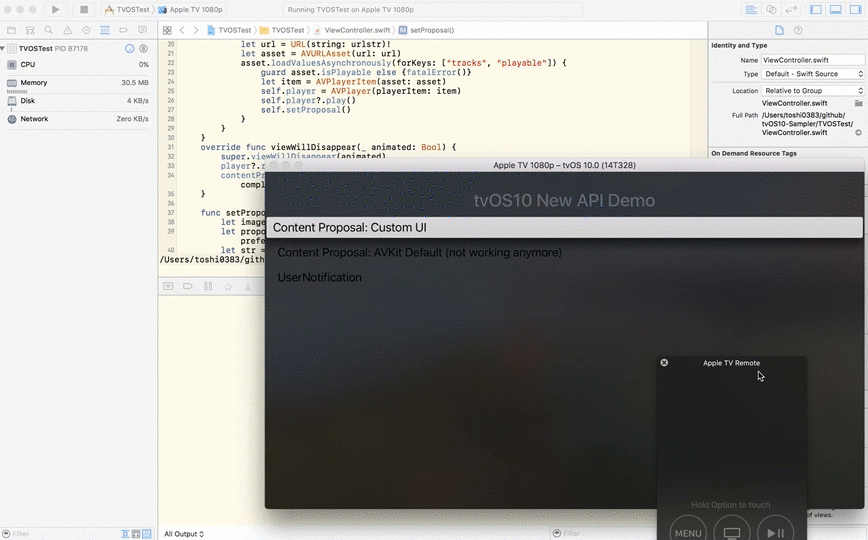Click the Running TVOSTest activity status bar
868x540 pixels.
pyautogui.click(x=432, y=9)
